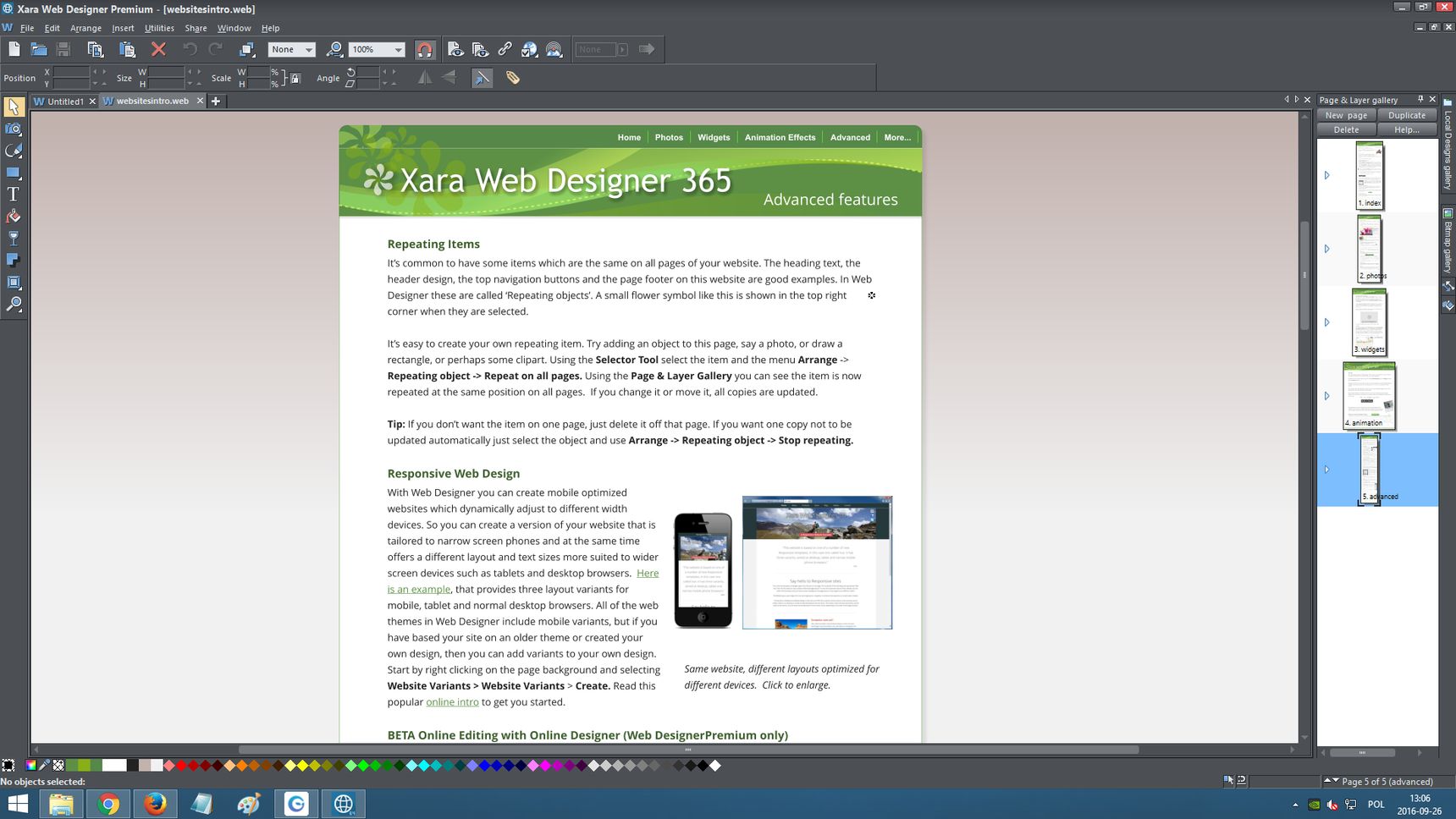Select the Zoom tool magnifier

(x=14, y=305)
